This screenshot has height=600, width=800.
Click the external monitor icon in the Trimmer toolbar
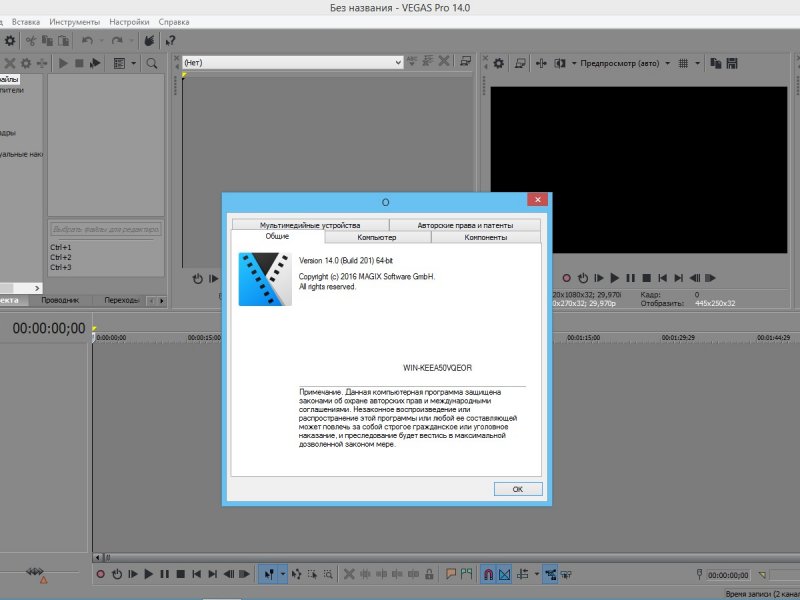(x=465, y=62)
